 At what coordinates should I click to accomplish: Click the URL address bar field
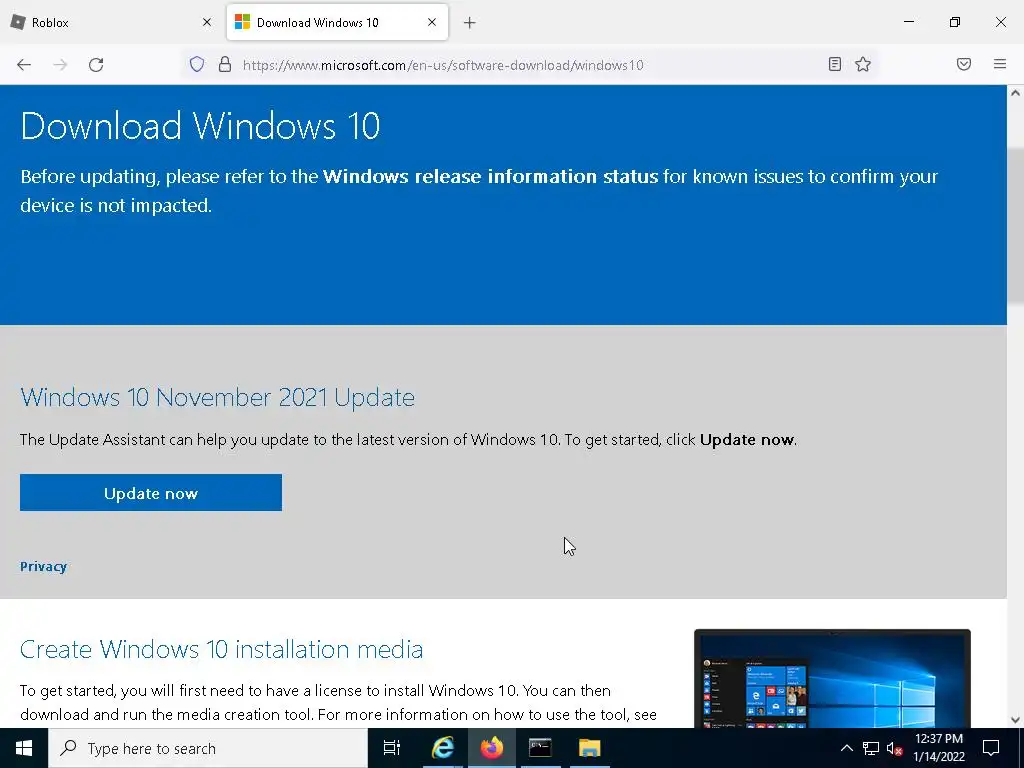tap(529, 65)
